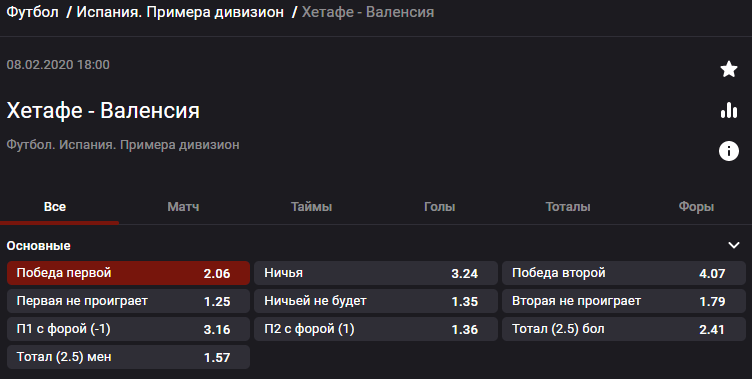Select Первая не проиграет 1.25 bet
752x379 pixels.
click(x=129, y=301)
